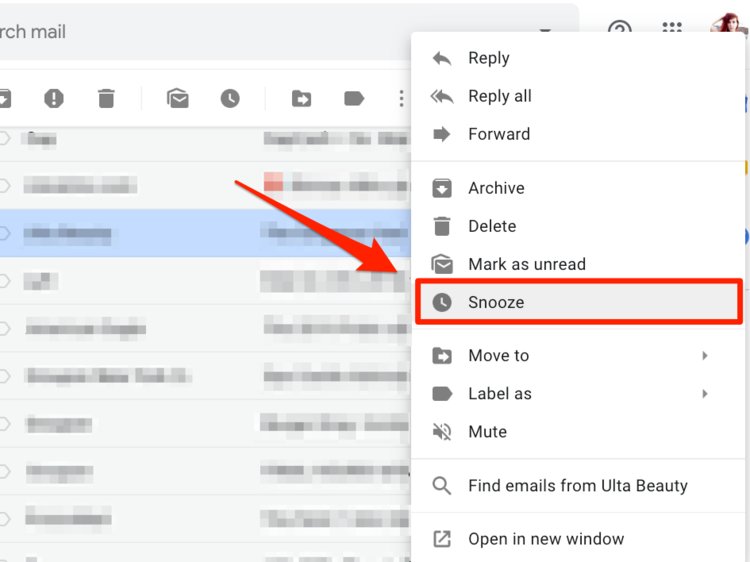This screenshot has height=562, width=750.
Task: Open the three-dot More options menu
Action: click(401, 99)
